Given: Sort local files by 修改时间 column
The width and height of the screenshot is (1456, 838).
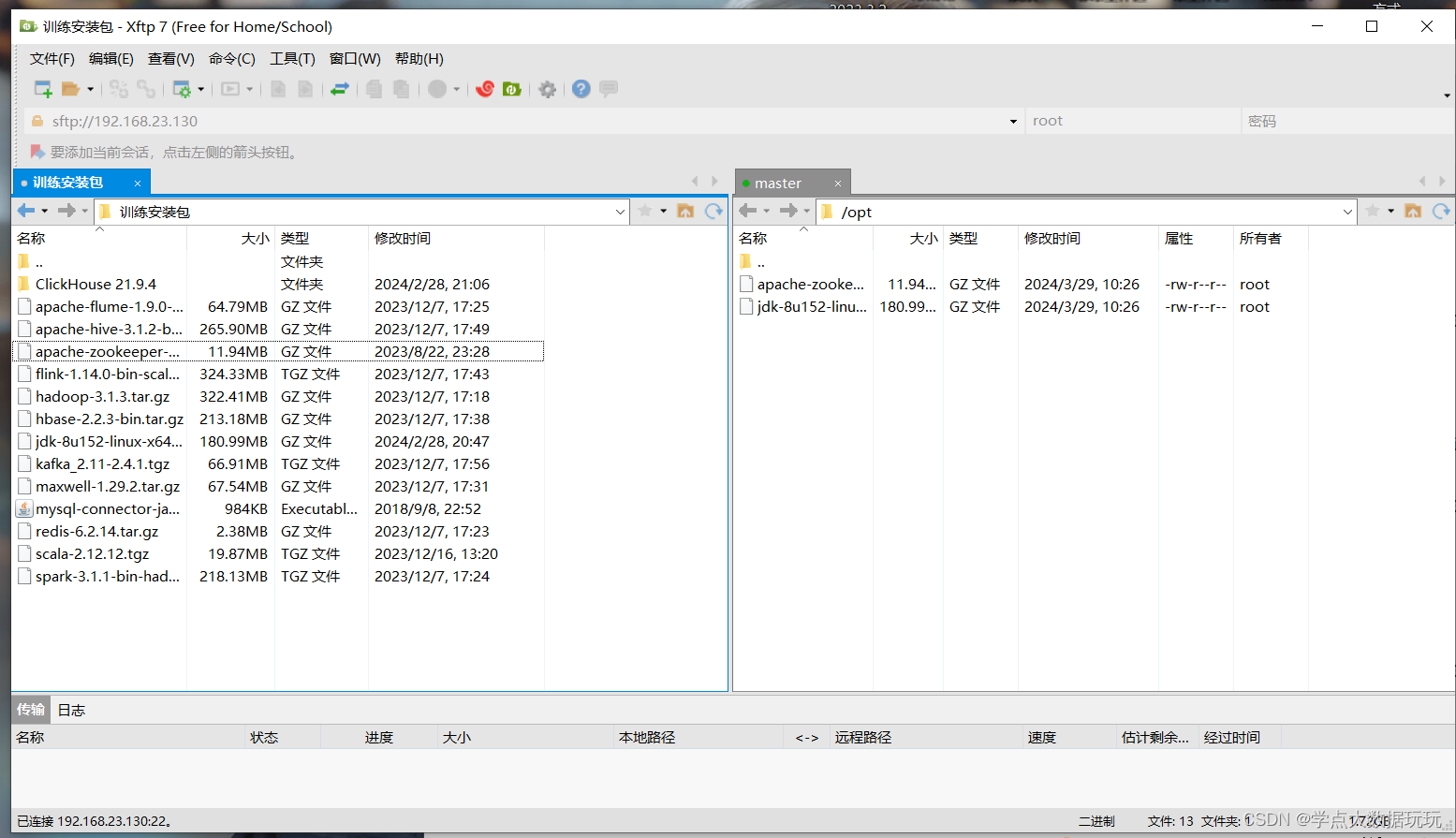Looking at the screenshot, I should 456,239.
